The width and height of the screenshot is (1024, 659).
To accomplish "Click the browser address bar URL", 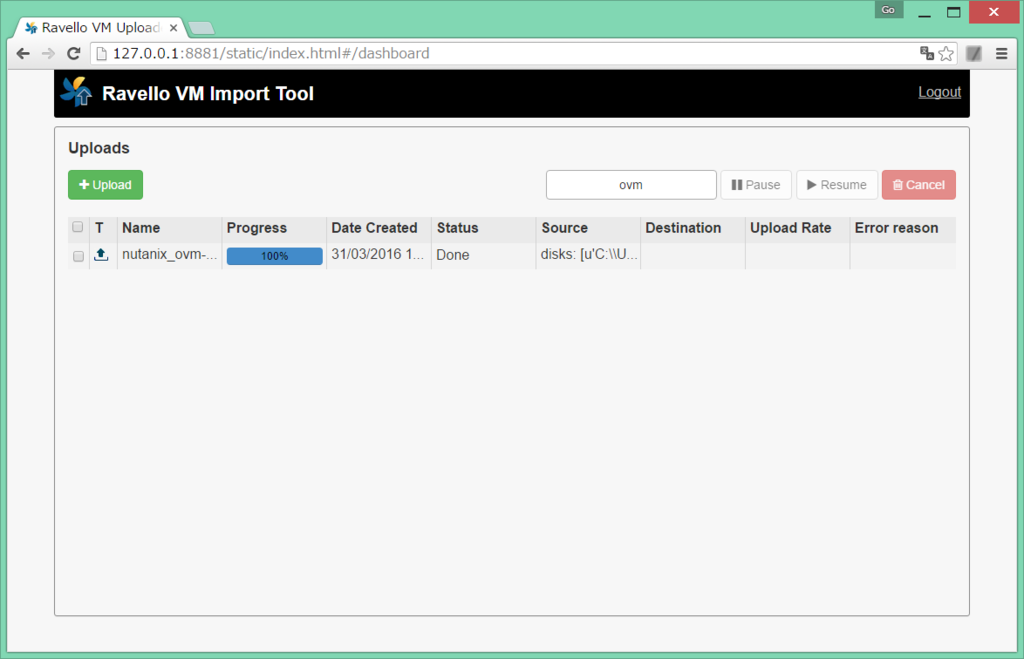I will coord(271,54).
